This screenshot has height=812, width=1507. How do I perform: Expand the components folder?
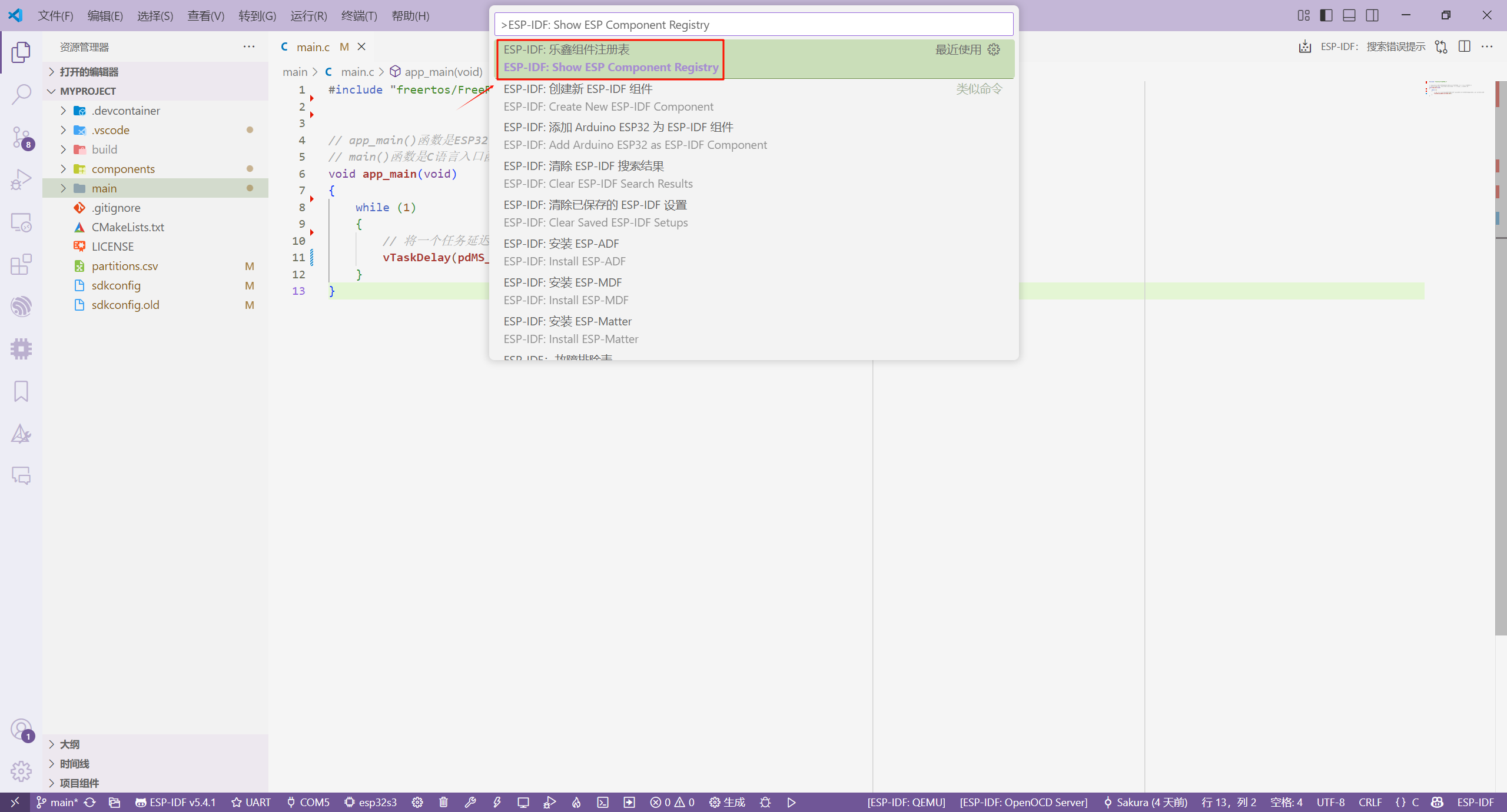coord(123,169)
